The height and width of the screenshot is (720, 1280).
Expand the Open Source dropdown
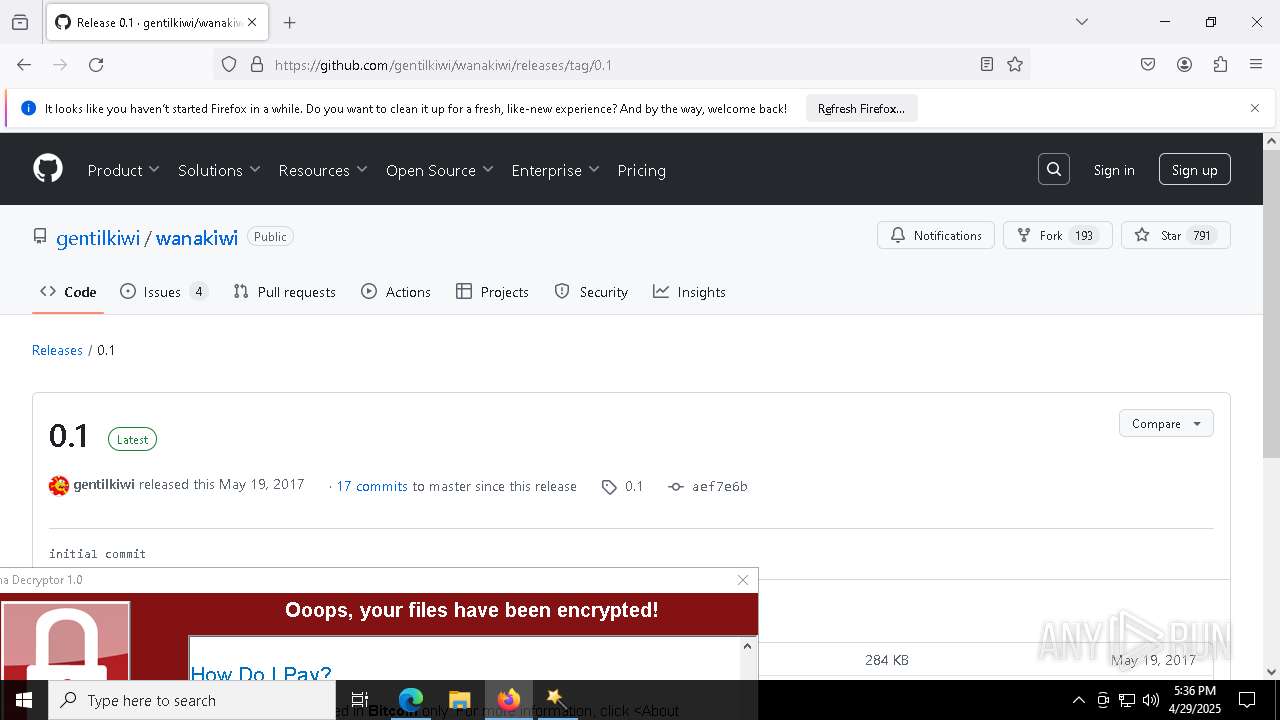click(440, 170)
